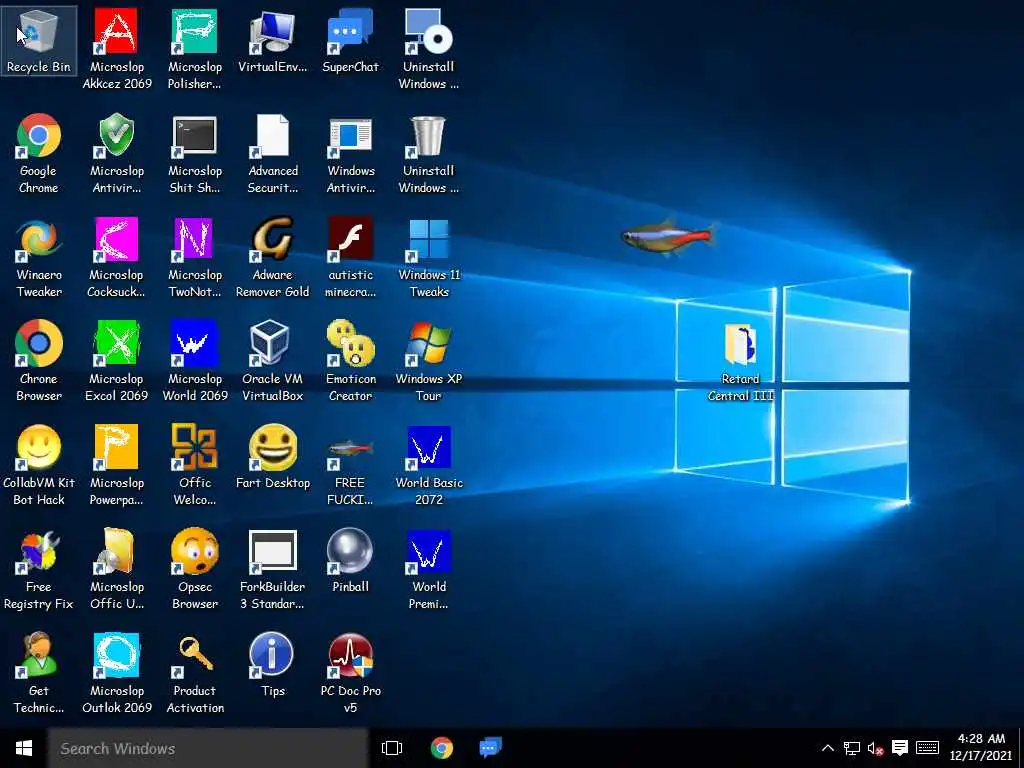Select the Opsec Browser icon
This screenshot has height=768, width=1024.
pyautogui.click(x=195, y=569)
